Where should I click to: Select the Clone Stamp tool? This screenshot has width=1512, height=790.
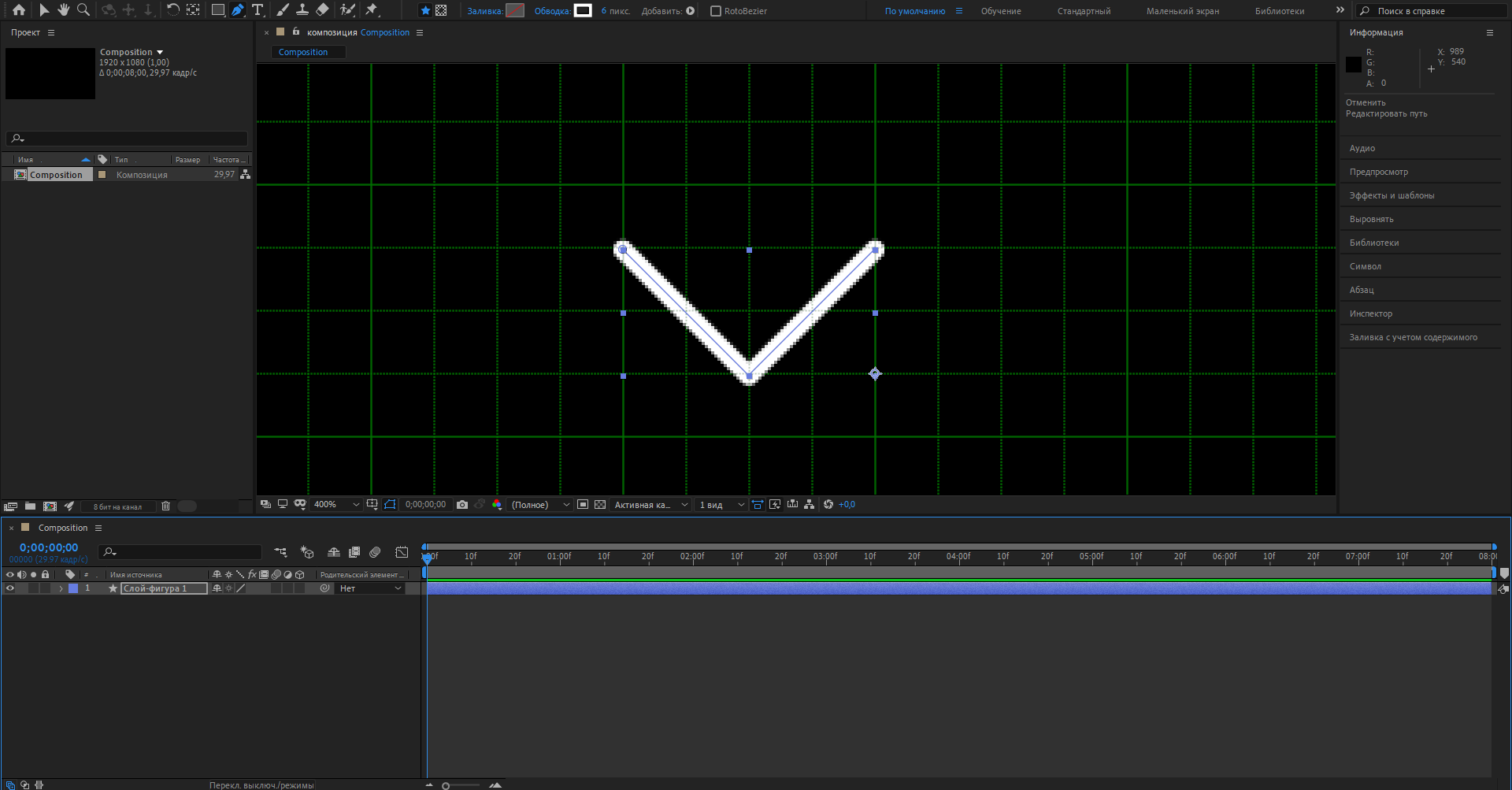(302, 10)
